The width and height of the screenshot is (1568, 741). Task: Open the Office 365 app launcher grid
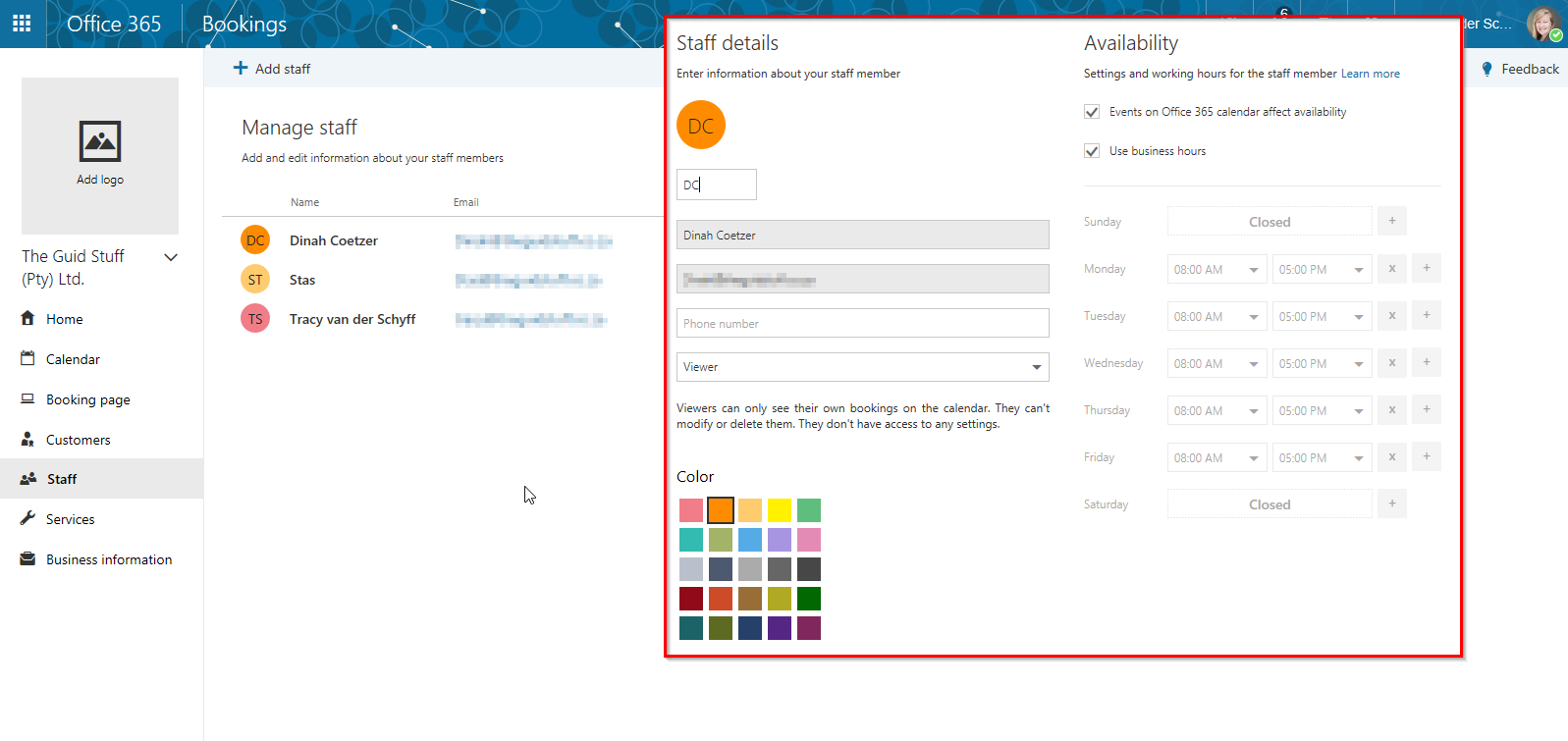[x=22, y=24]
